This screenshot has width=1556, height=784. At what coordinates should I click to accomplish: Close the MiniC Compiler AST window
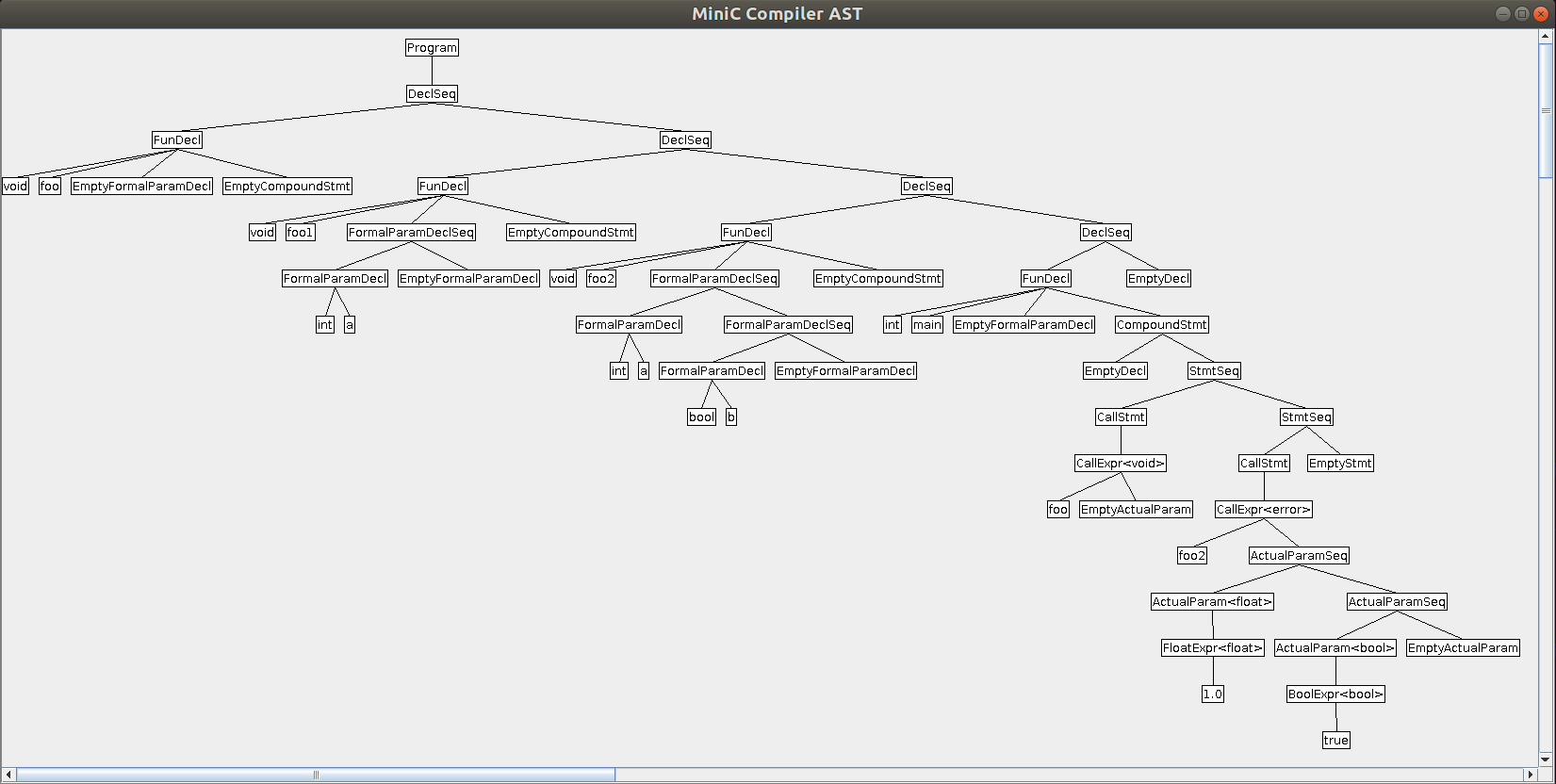coord(1541,13)
